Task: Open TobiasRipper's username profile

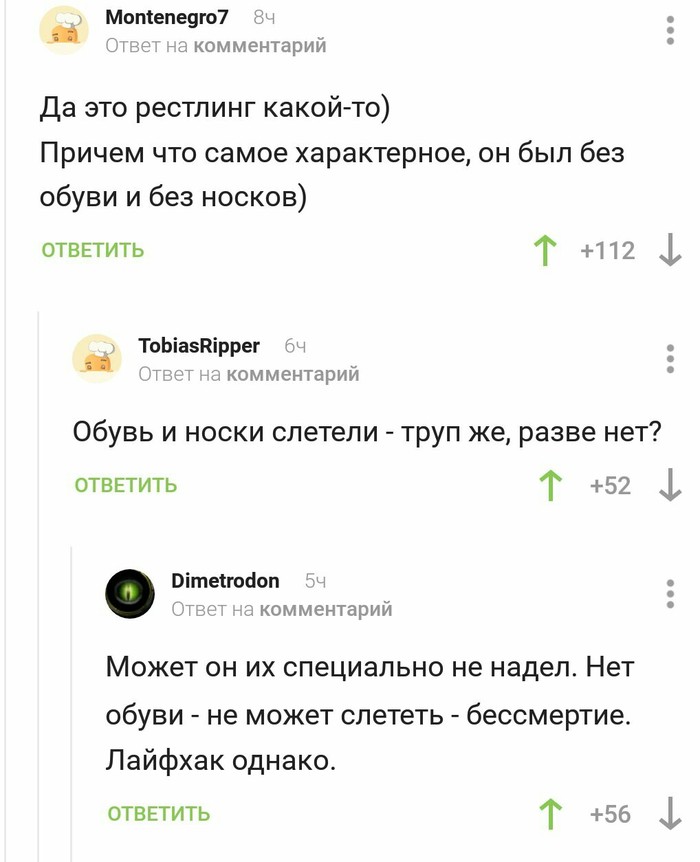Action: (197, 345)
